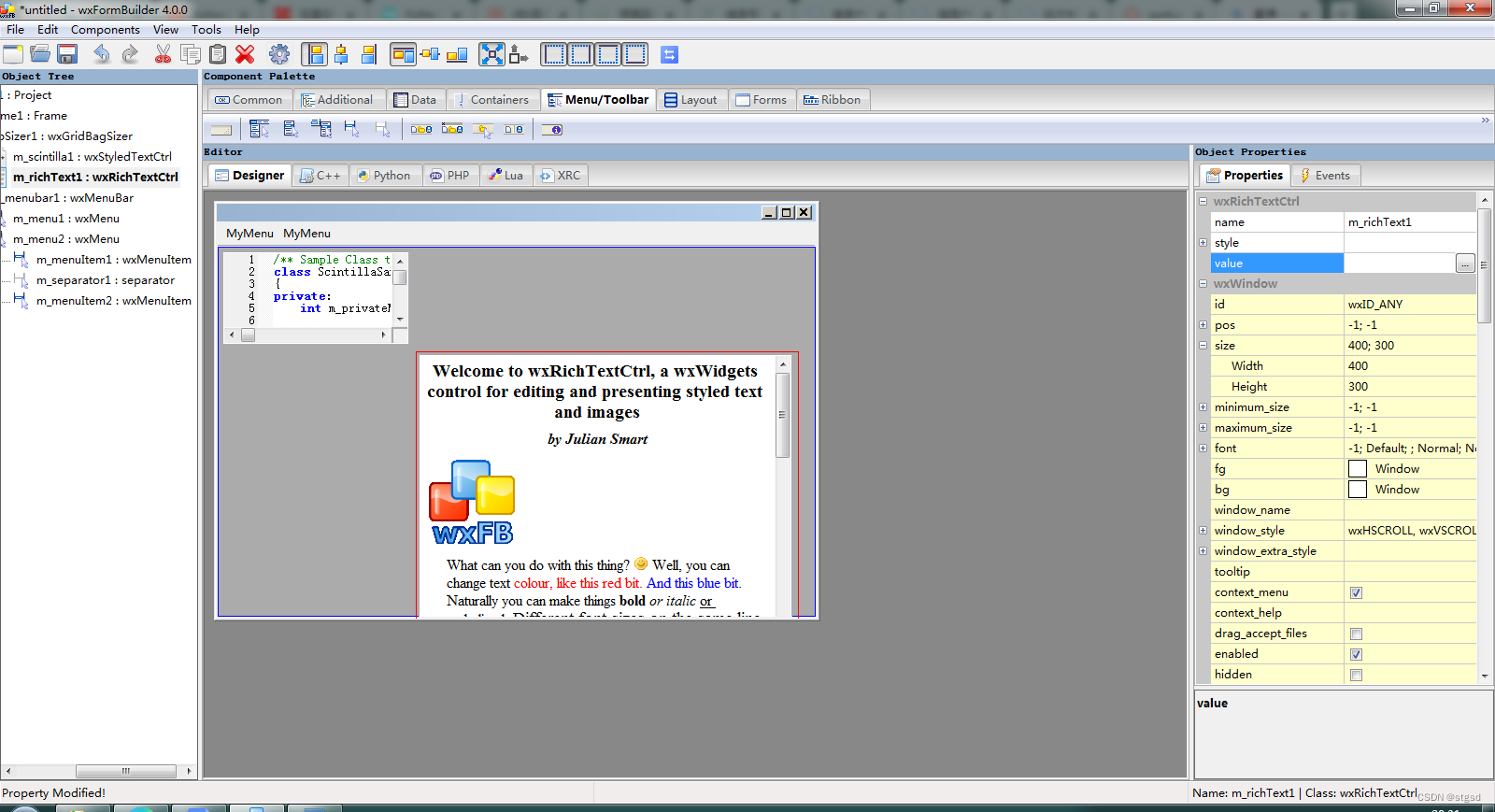Screen dimensions: 1495x812
Task: Add a toolSeparator from the palette
Action: [x=514, y=130]
